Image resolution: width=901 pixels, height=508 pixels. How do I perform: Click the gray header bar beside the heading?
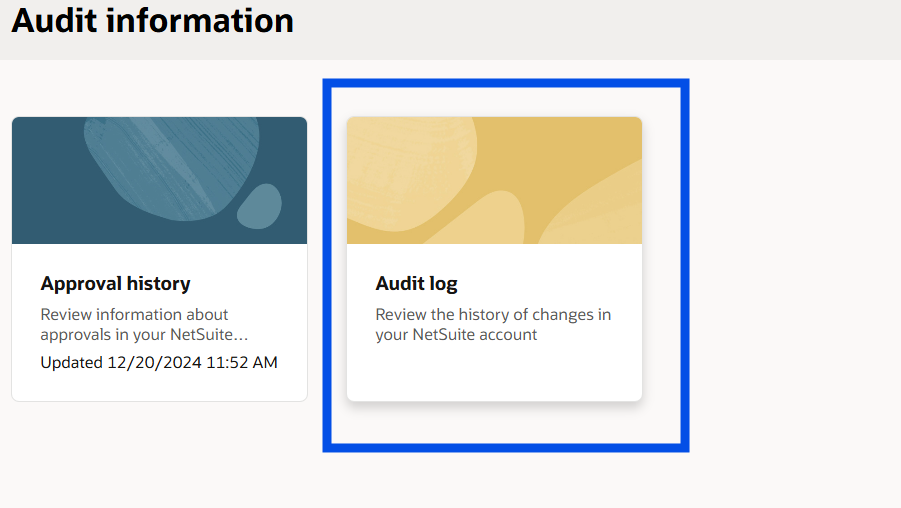coord(598,29)
